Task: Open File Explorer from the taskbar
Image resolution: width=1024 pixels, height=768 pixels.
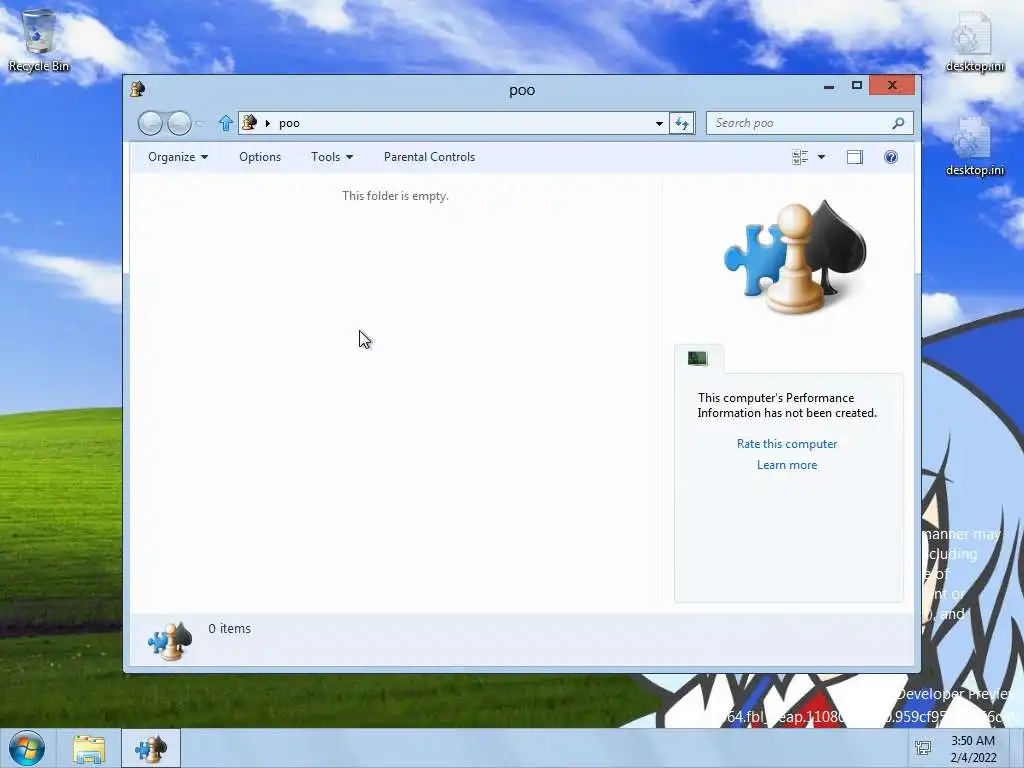Action: (89, 749)
